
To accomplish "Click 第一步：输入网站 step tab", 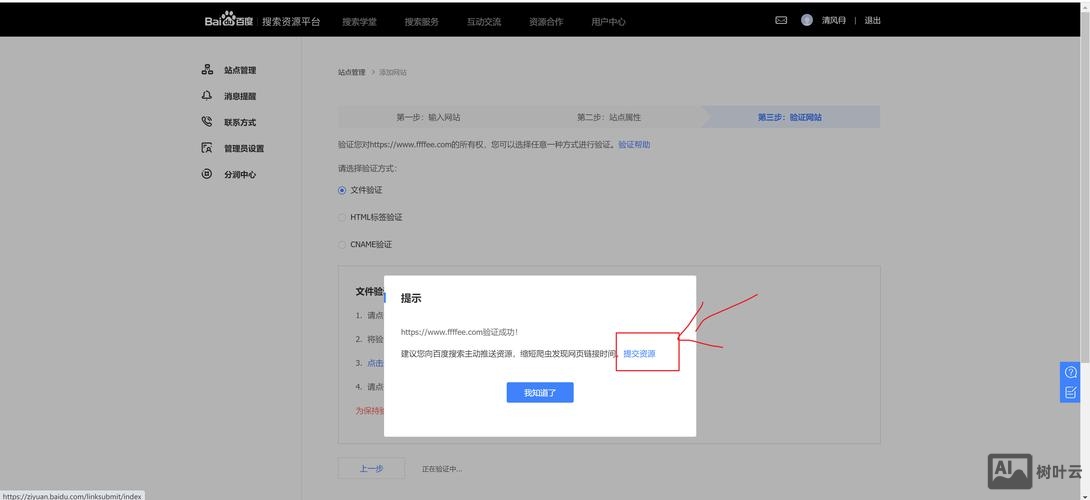I will click(x=428, y=118).
